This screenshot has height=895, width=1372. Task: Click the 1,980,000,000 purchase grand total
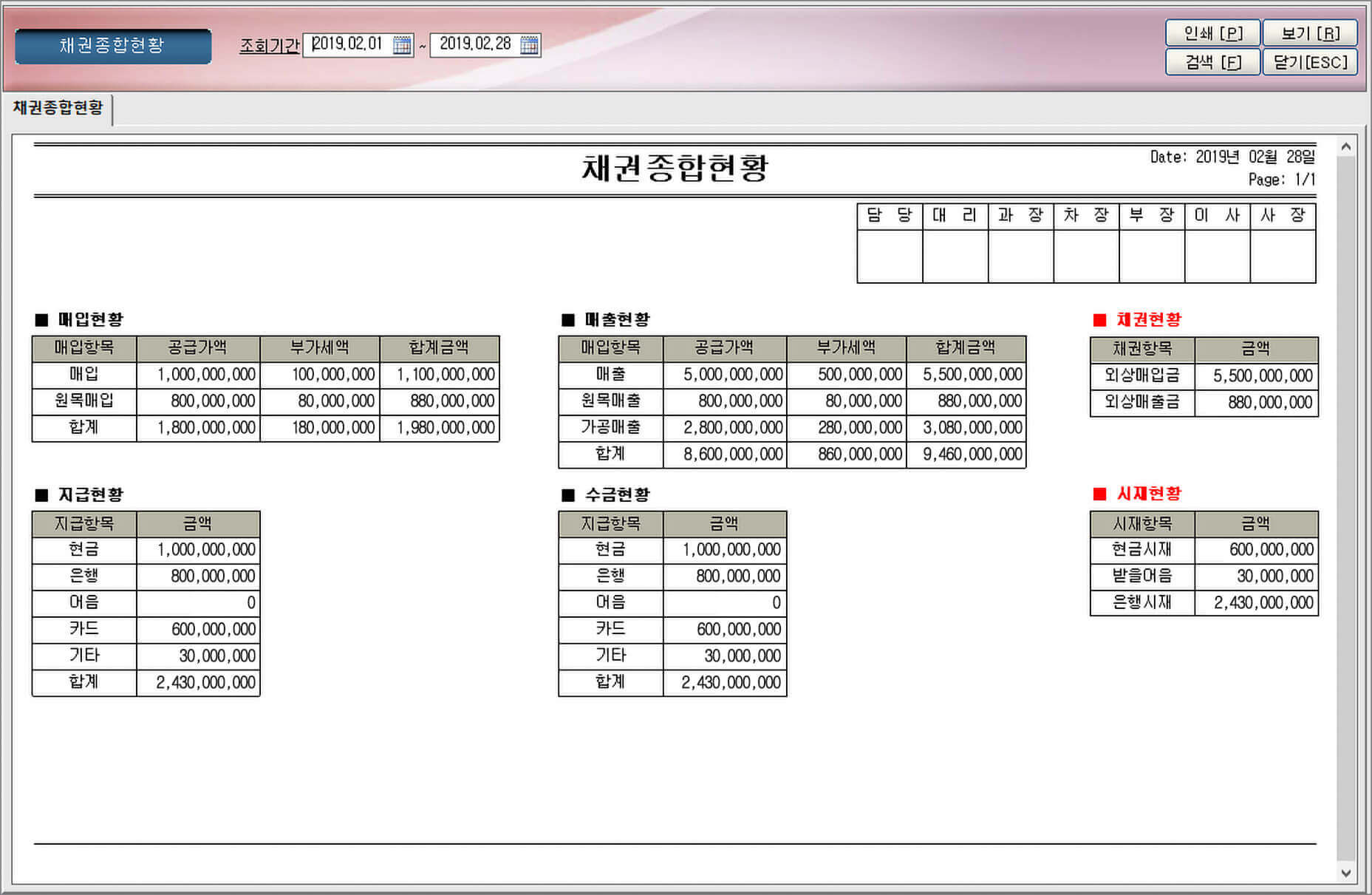446,428
